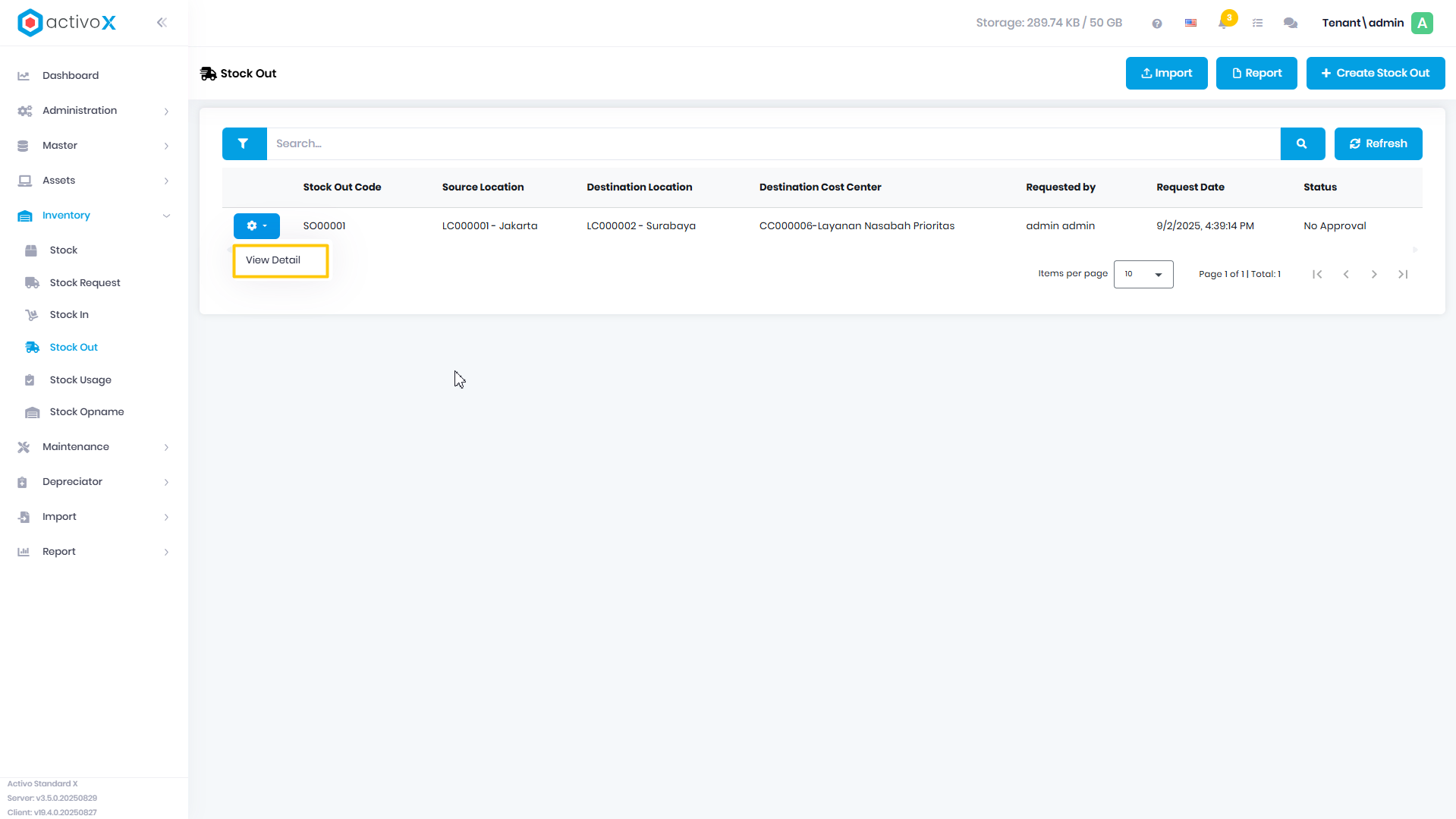Screen dimensions: 1456x819
Task: Click Request Date column header
Action: pyautogui.click(x=1190, y=187)
